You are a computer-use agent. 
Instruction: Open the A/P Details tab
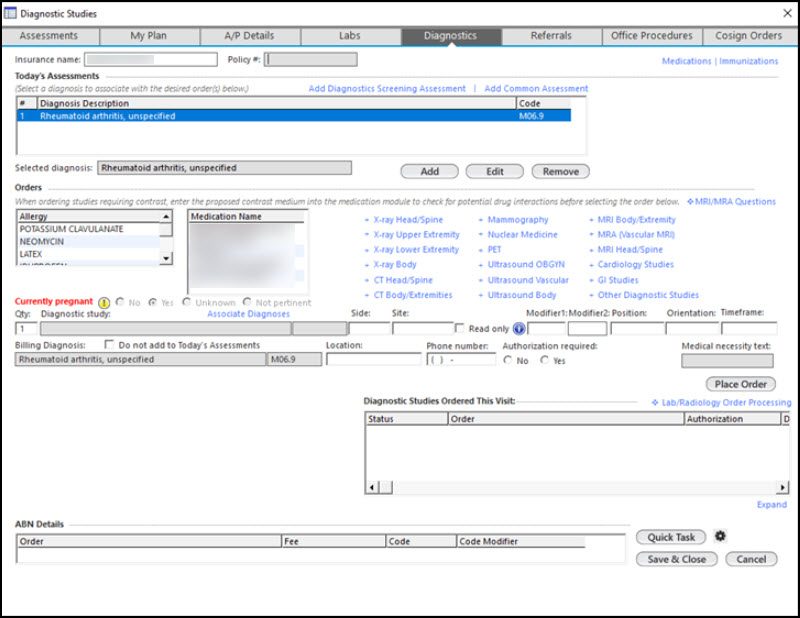click(x=249, y=36)
